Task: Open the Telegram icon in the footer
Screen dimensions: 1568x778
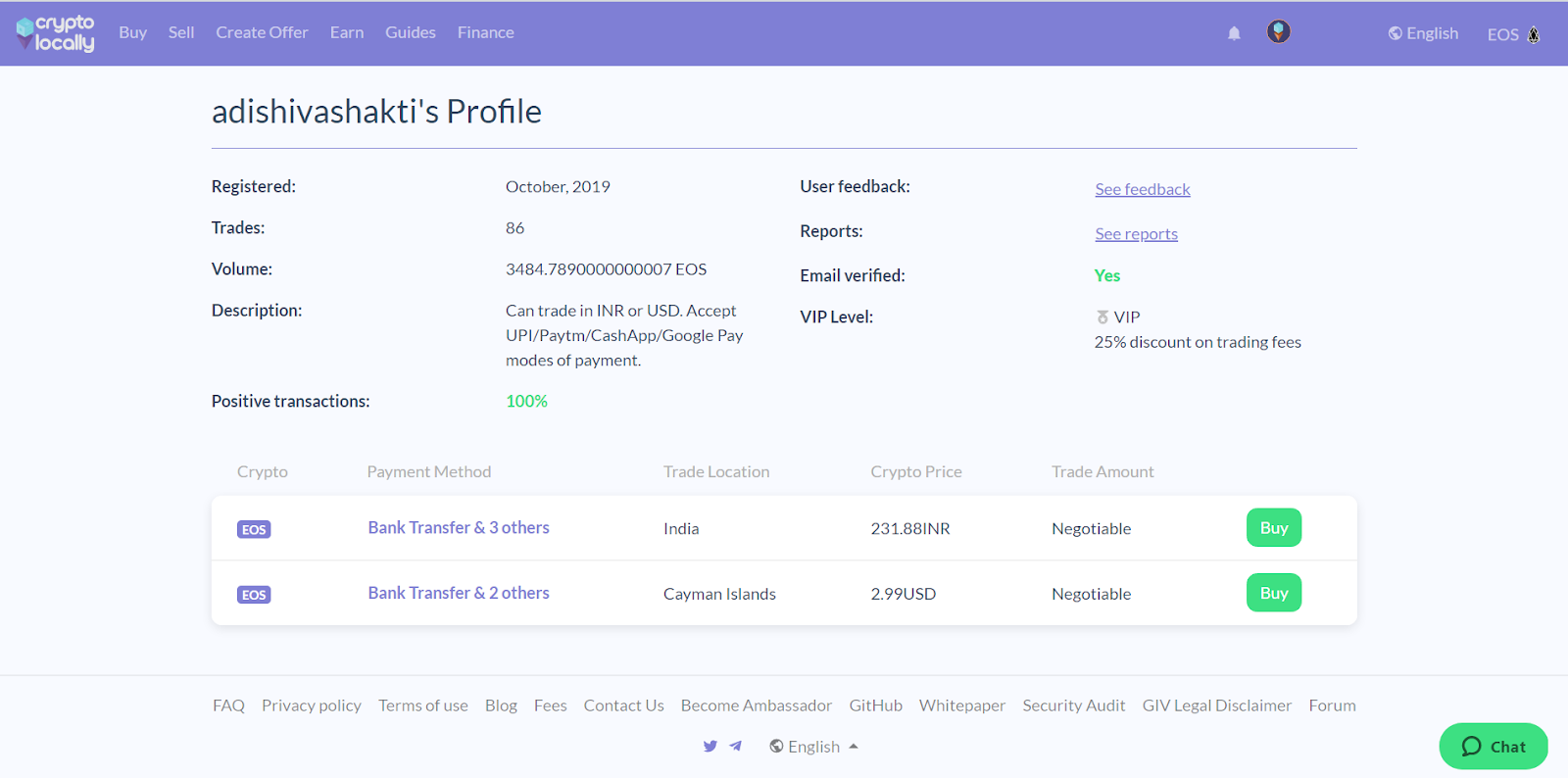Action: click(x=735, y=747)
